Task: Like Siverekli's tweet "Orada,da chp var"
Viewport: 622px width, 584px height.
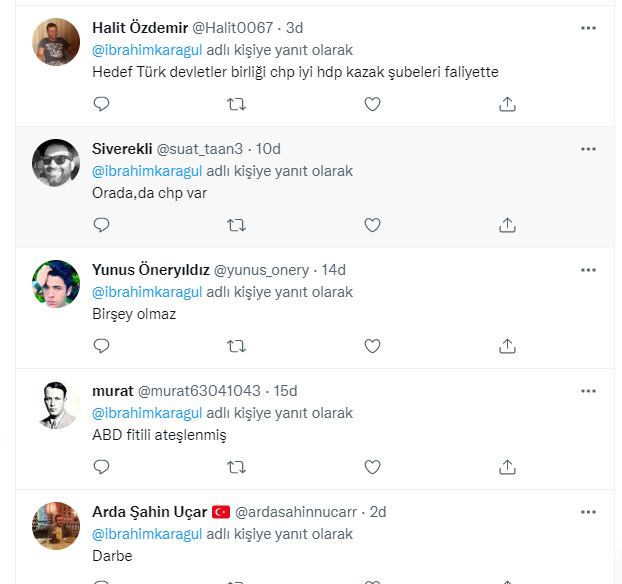Action: [x=372, y=225]
